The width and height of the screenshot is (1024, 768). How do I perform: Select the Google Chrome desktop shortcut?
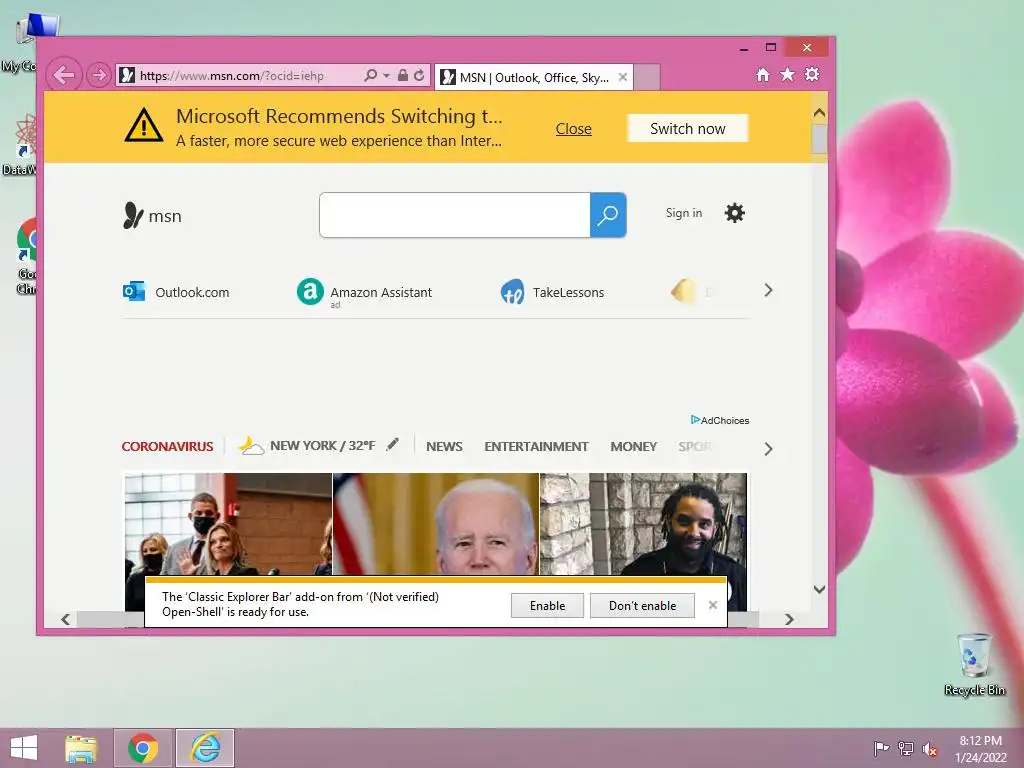(26, 257)
